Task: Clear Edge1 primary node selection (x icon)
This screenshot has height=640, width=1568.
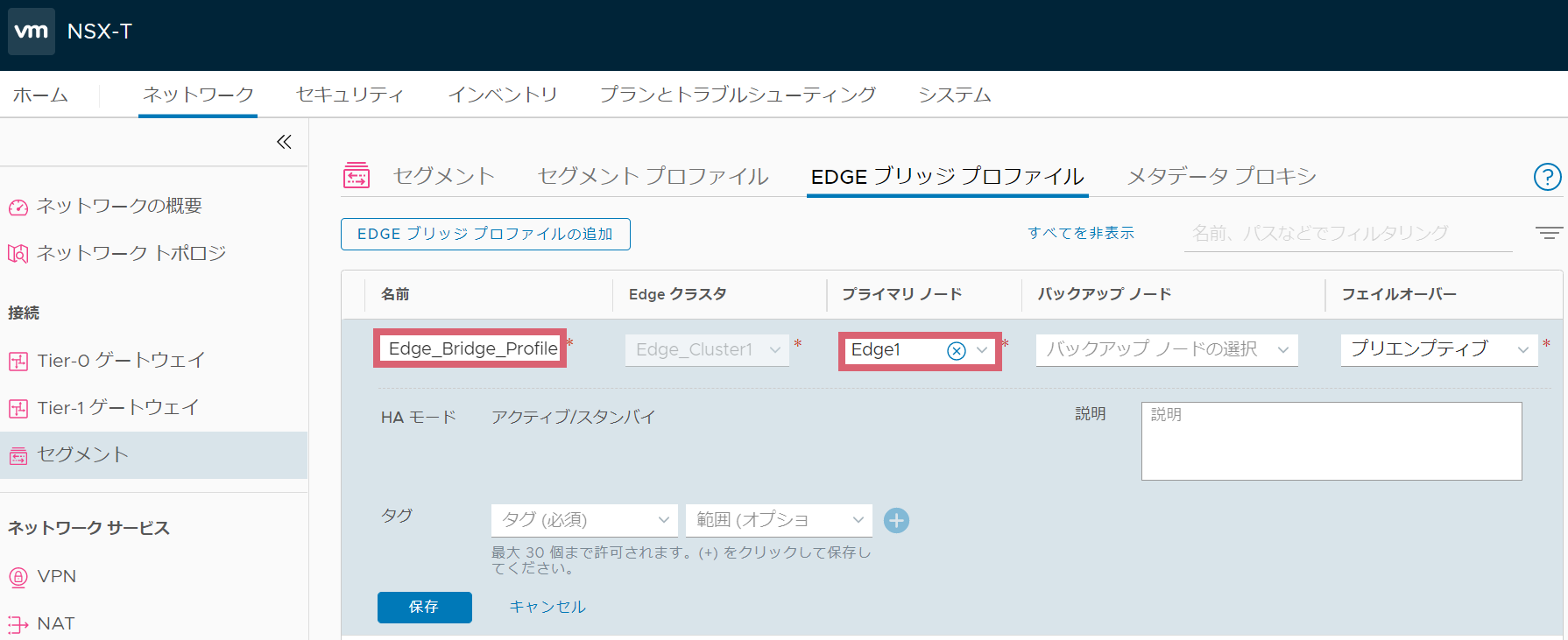Action: (957, 351)
